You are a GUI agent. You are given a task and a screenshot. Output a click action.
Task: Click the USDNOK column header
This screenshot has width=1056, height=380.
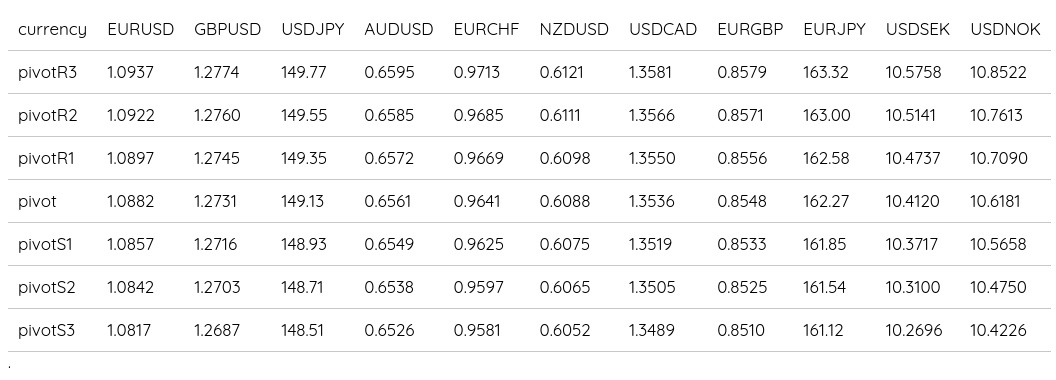click(1005, 30)
